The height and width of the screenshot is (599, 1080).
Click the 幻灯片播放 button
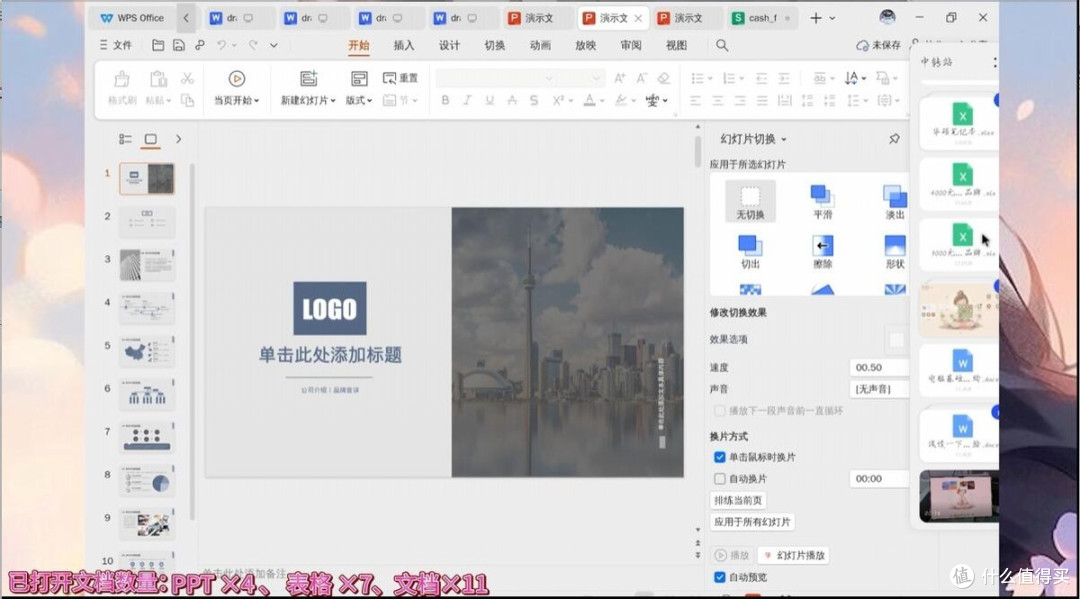(x=793, y=556)
